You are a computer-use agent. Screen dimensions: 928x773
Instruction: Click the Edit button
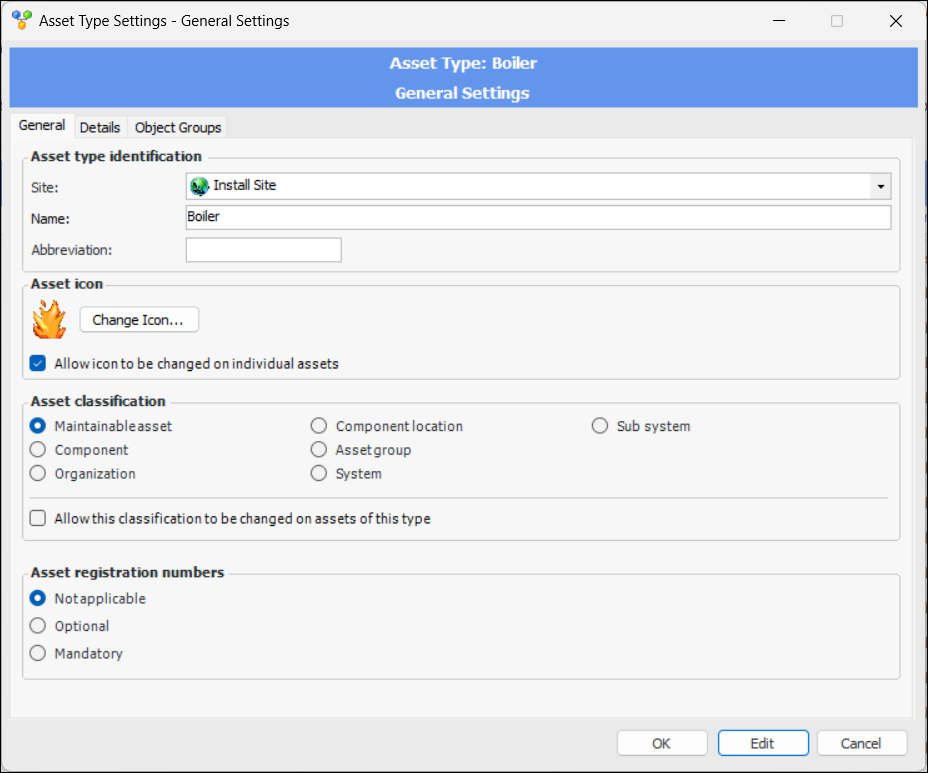click(x=762, y=743)
